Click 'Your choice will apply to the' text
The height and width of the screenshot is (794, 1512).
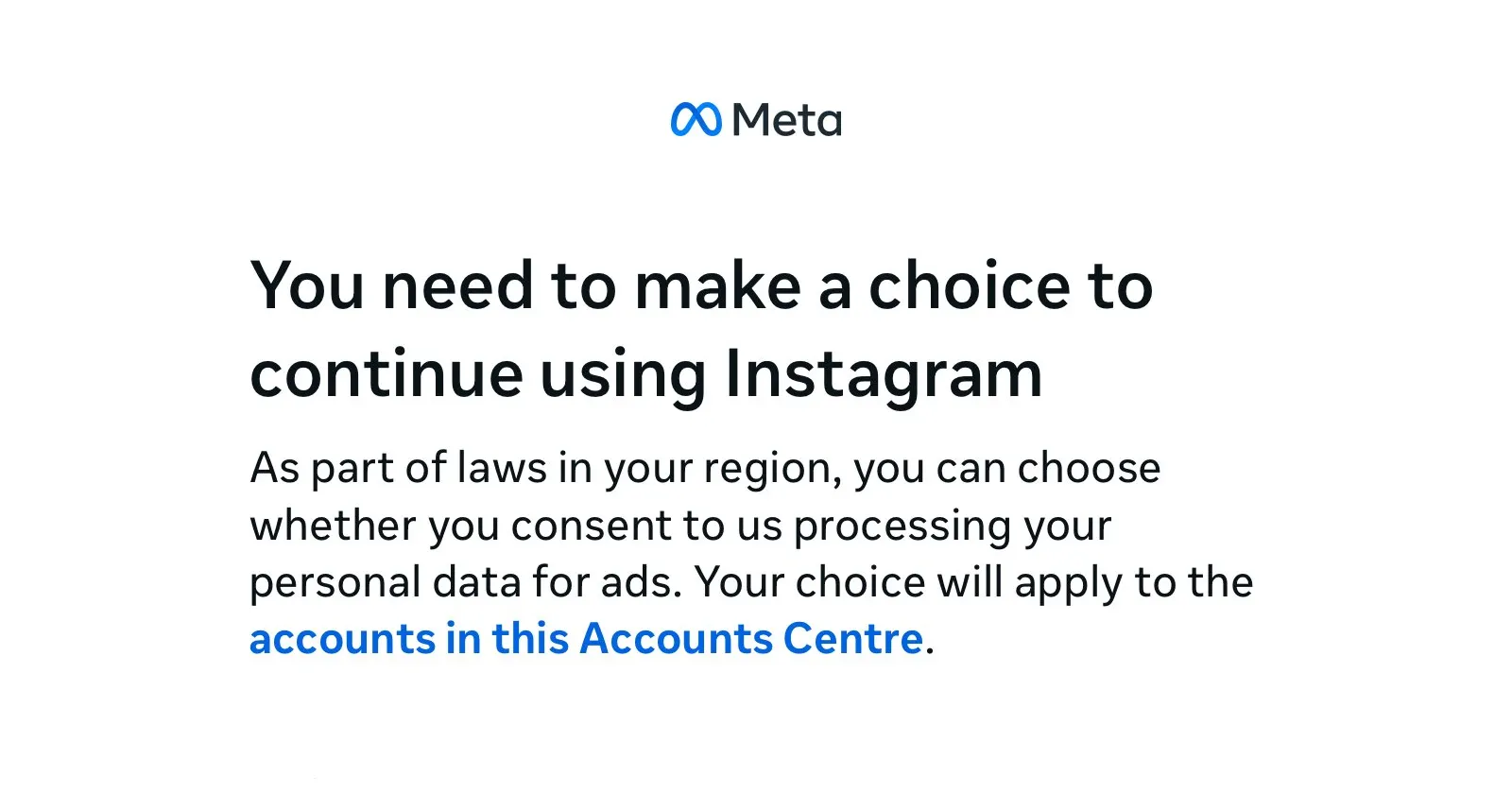973,582
